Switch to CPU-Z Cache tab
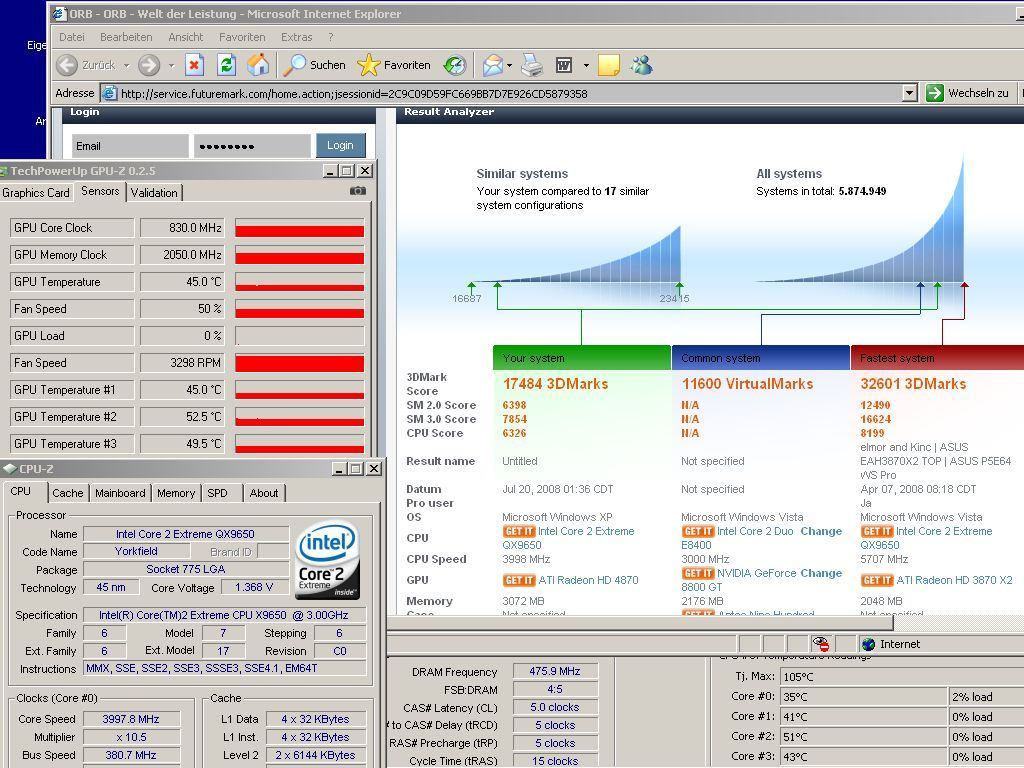The height and width of the screenshot is (768, 1024). coord(68,493)
